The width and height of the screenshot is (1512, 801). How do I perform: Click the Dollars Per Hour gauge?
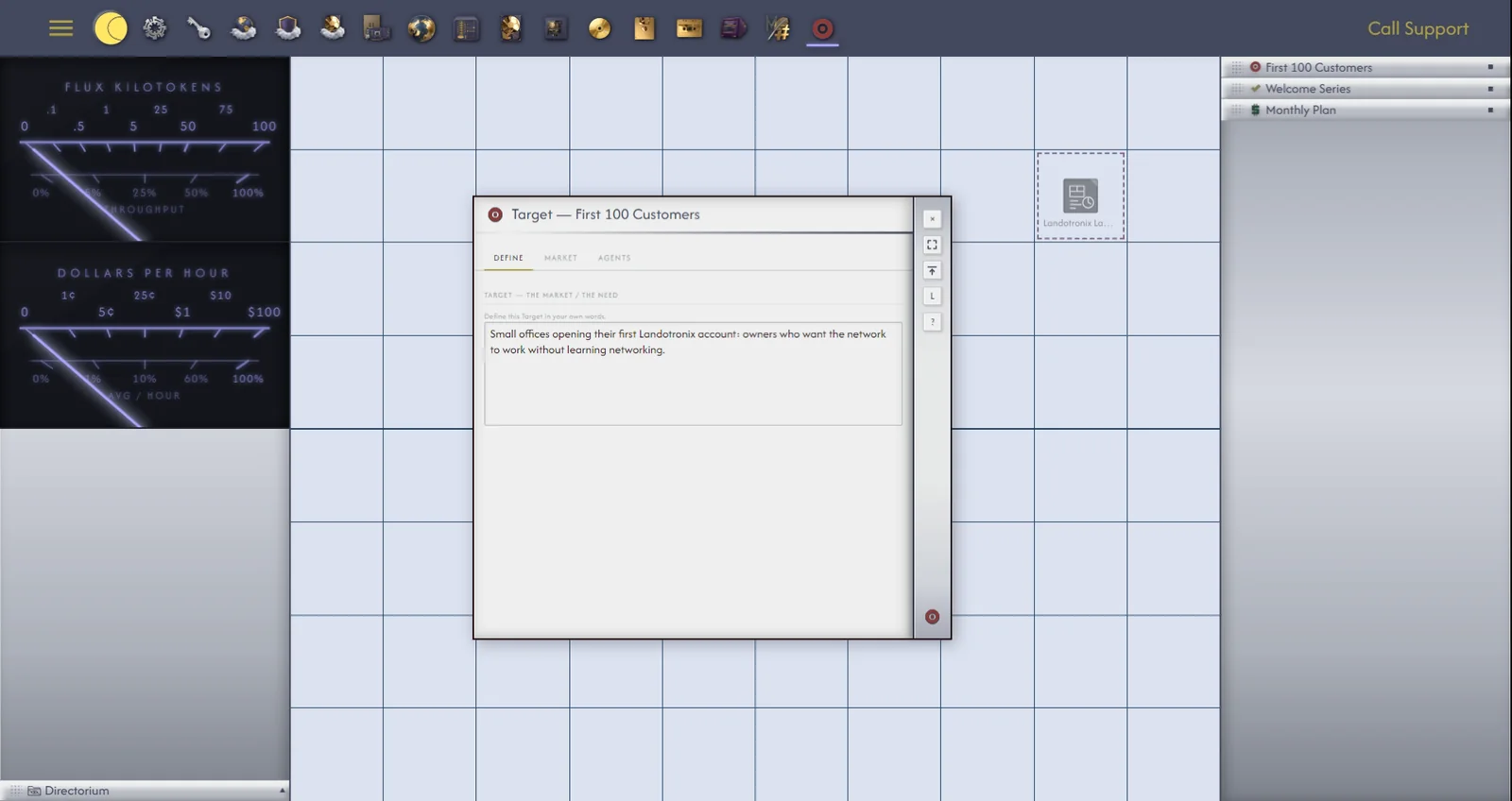[145, 335]
